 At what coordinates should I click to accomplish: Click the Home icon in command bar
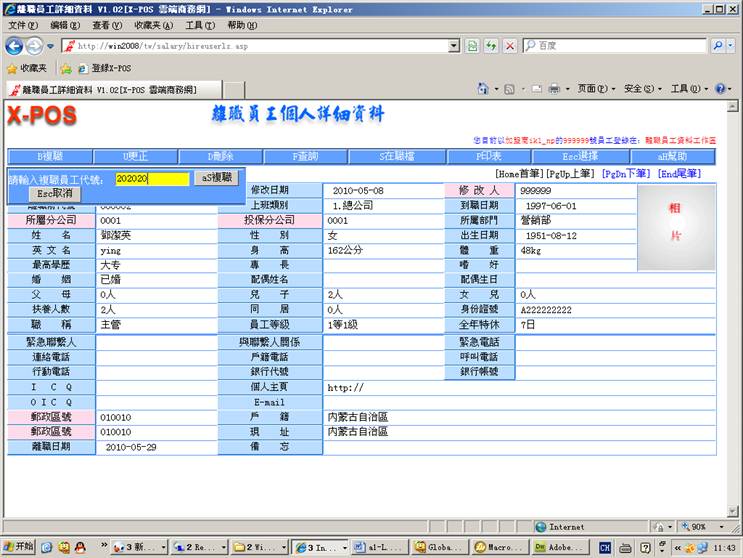coord(484,89)
